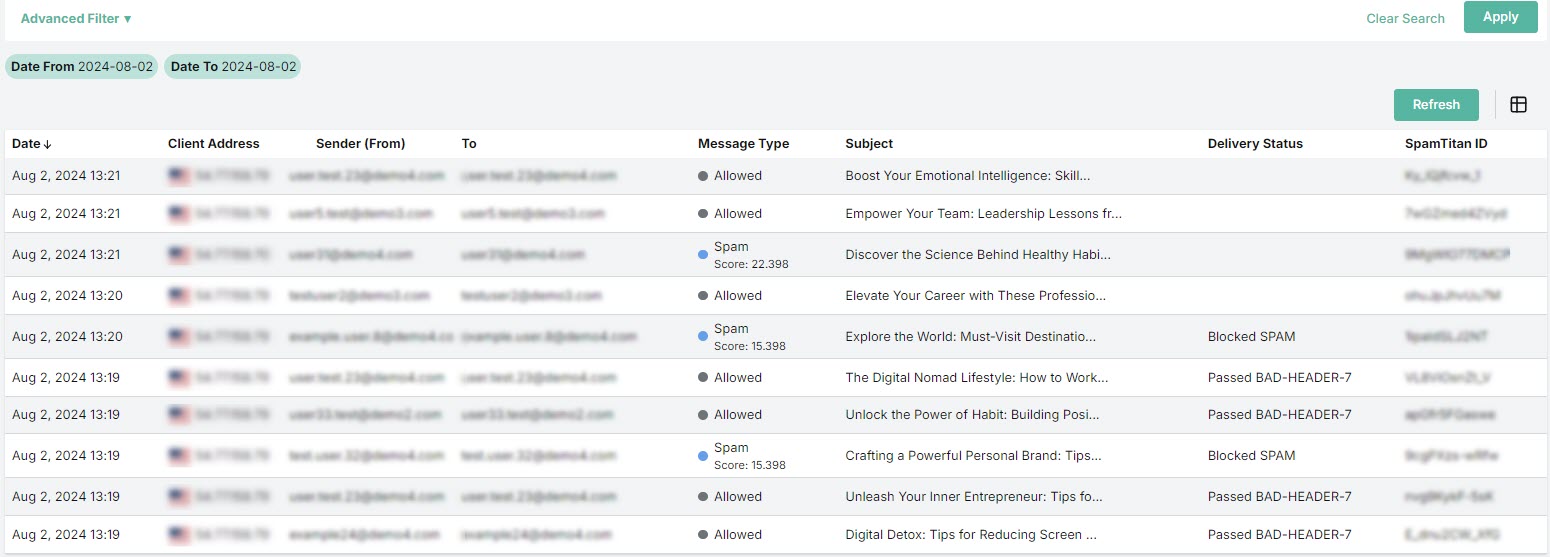Viewport: 1550px width, 557px height.
Task: Open the Explore the World: Must-Visit Destinations subject
Action: pos(970,337)
